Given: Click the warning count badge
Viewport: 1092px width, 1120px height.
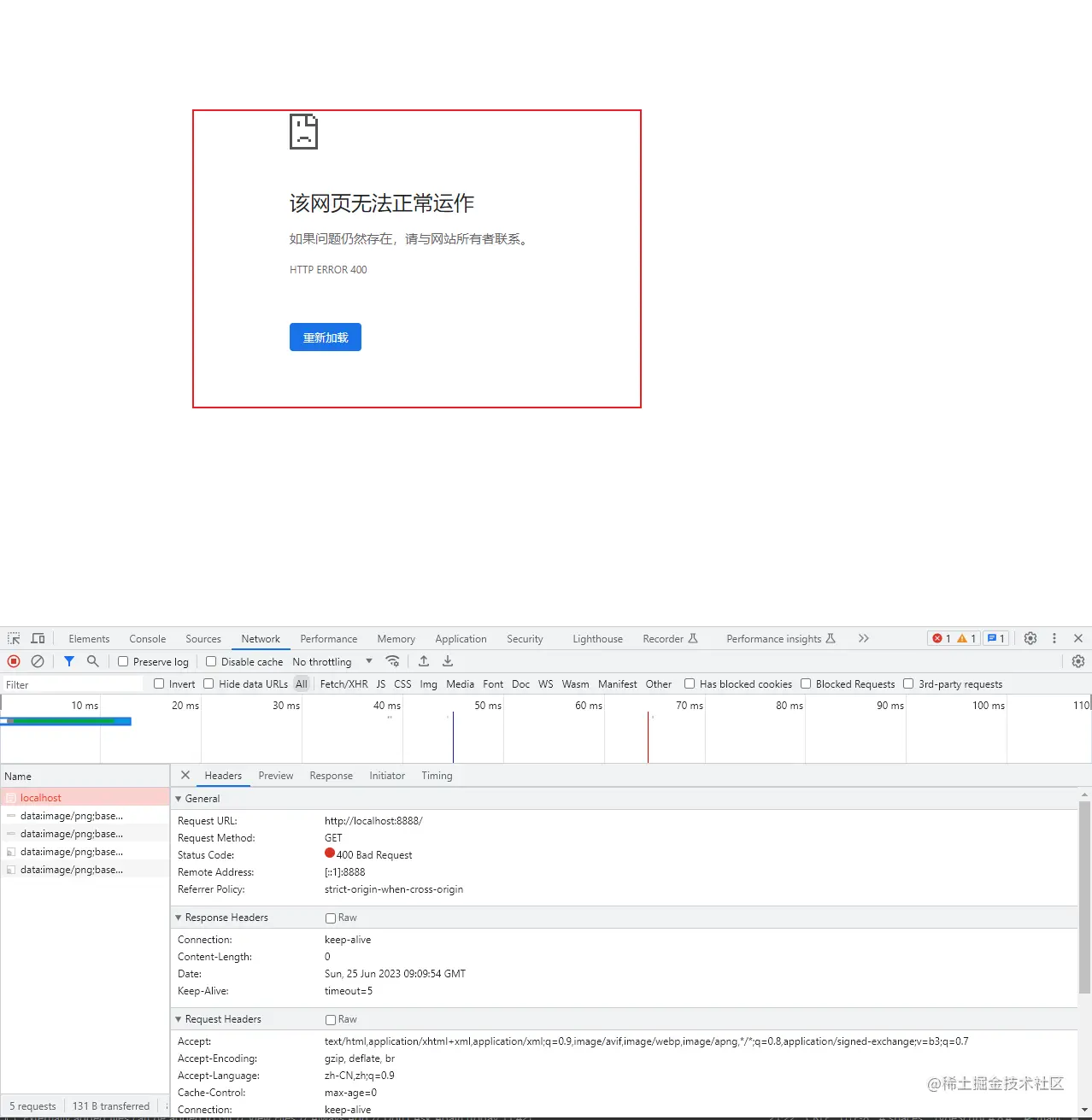Looking at the screenshot, I should coord(966,638).
